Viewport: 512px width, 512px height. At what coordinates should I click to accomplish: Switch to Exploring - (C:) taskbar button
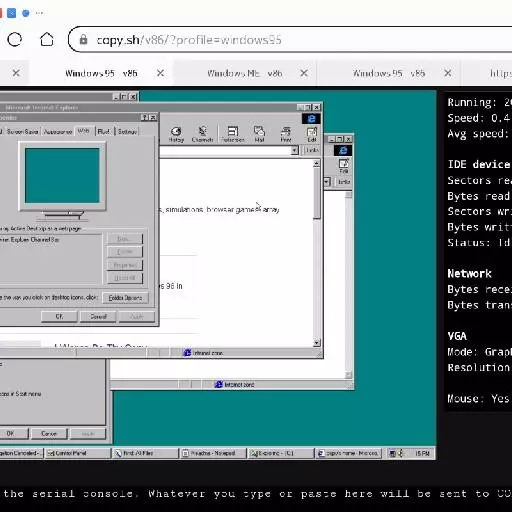coord(281,453)
